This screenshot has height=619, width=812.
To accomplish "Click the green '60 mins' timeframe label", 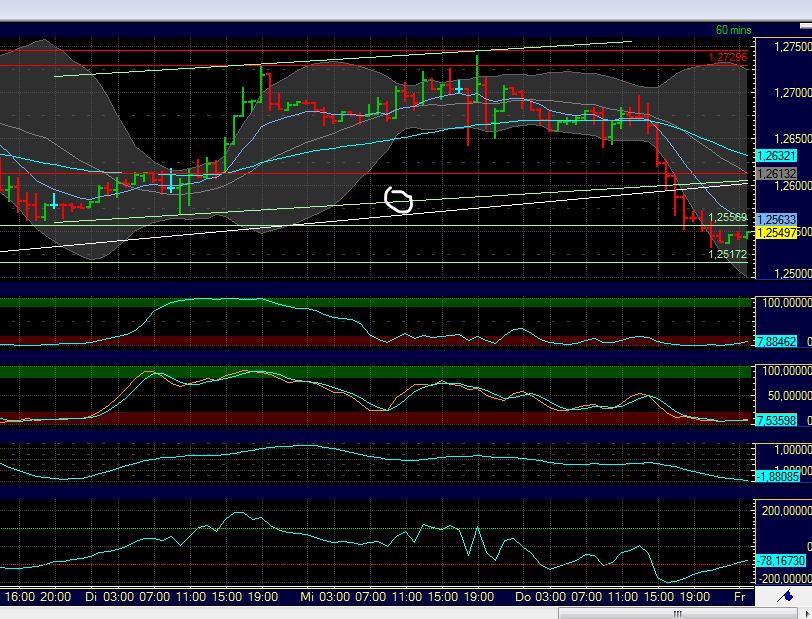I will click(x=733, y=30).
